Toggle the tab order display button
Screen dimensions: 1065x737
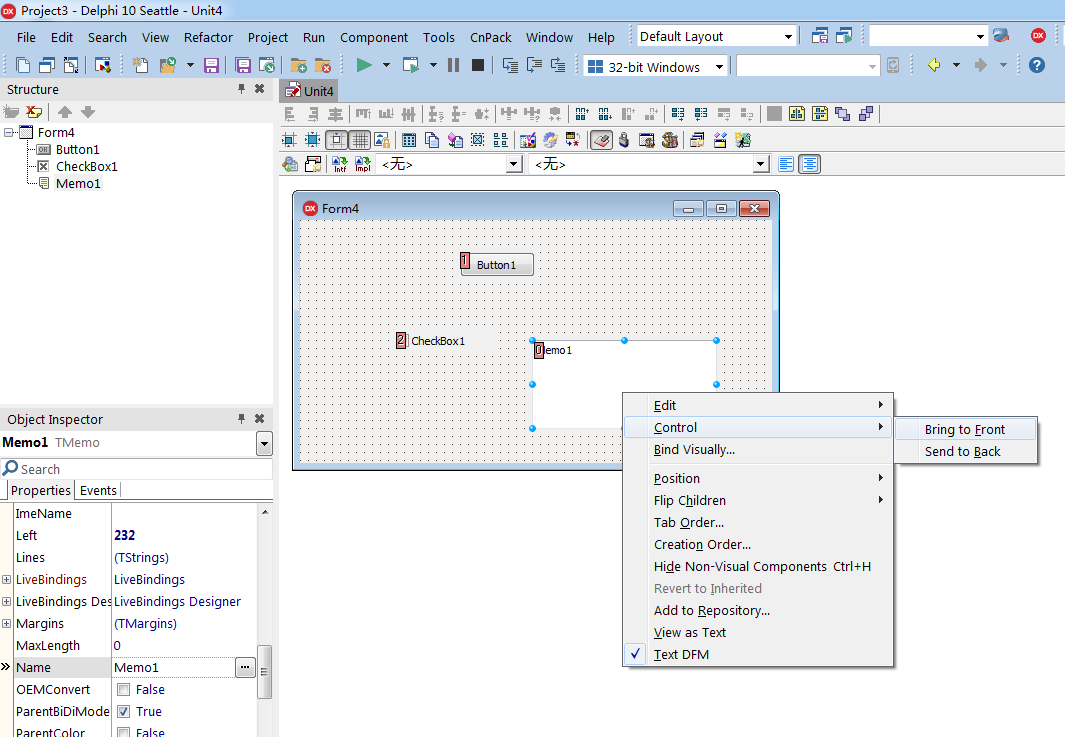click(602, 140)
